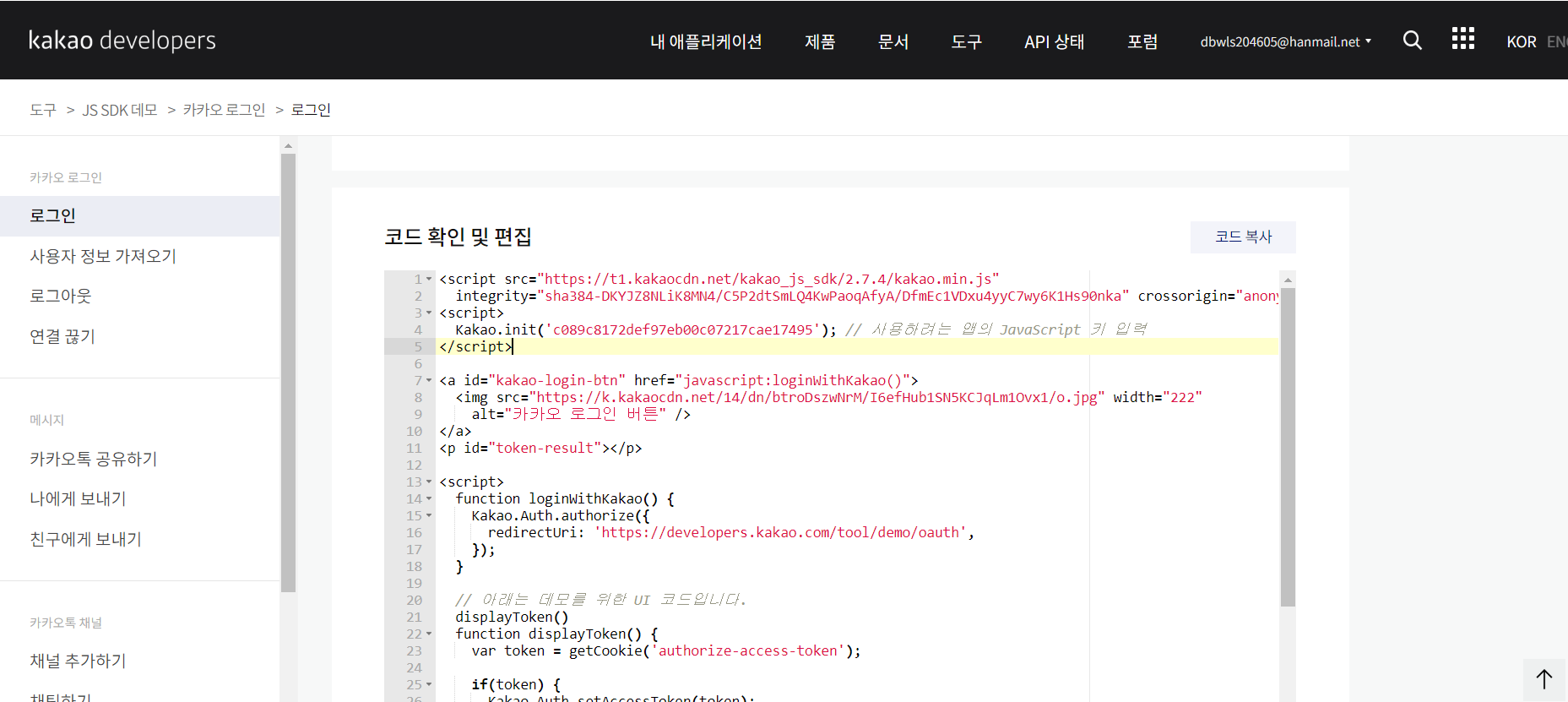Click the sidebar scrollbar thumb
Screen dimensions: 1568x702
[288, 373]
